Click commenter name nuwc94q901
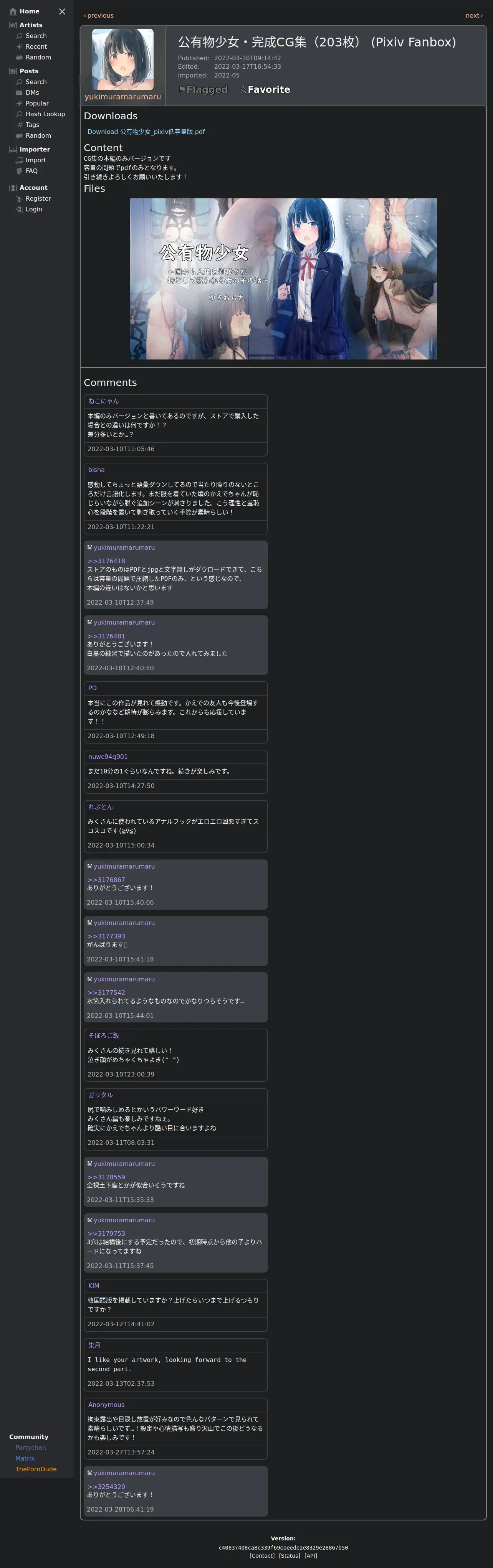The width and height of the screenshot is (493, 1568). (108, 757)
